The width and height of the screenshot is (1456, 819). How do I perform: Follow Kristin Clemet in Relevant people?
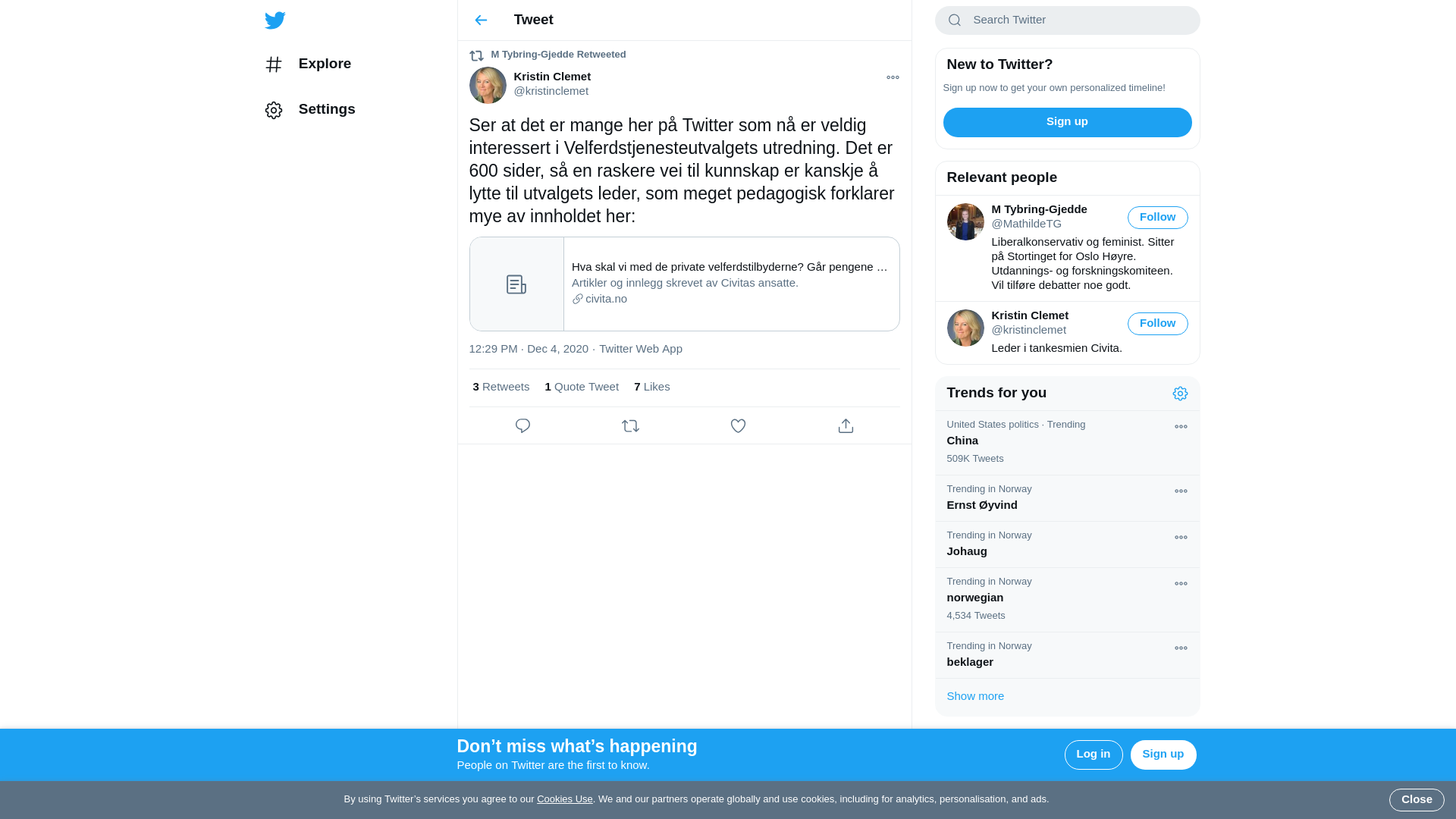pyautogui.click(x=1157, y=324)
